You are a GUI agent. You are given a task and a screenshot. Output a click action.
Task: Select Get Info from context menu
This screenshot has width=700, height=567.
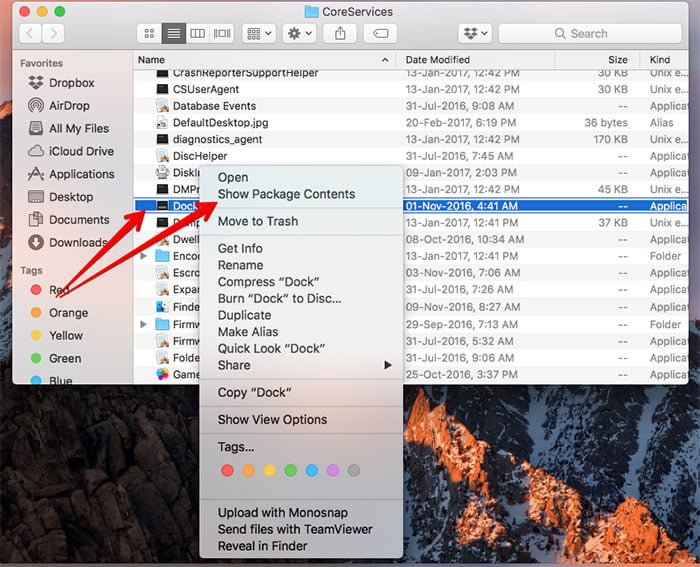click(x=240, y=248)
